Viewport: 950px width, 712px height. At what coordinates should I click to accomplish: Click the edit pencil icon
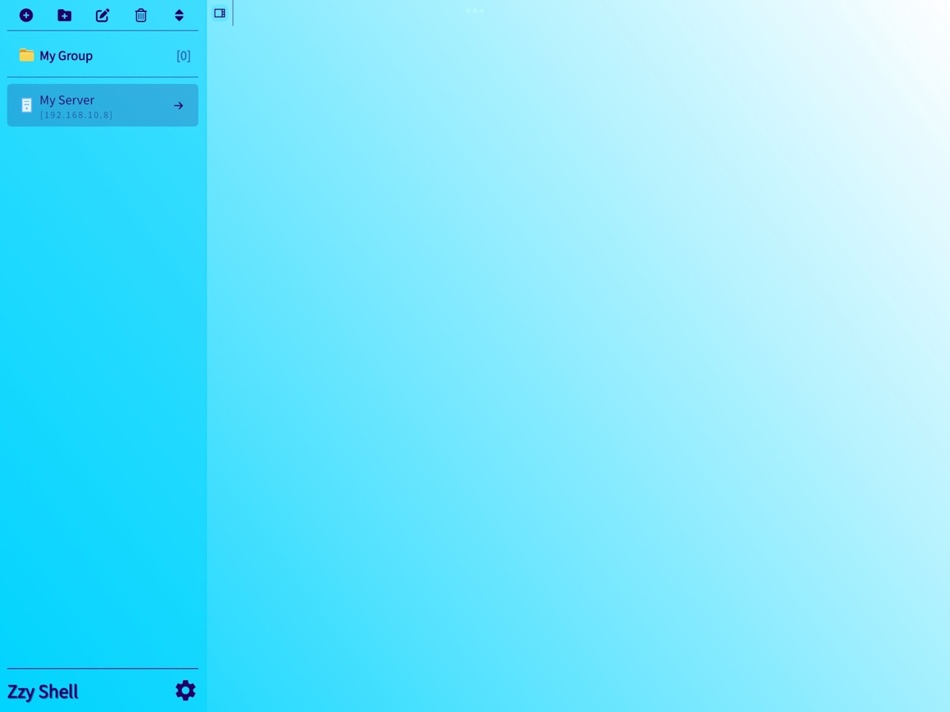pos(102,15)
